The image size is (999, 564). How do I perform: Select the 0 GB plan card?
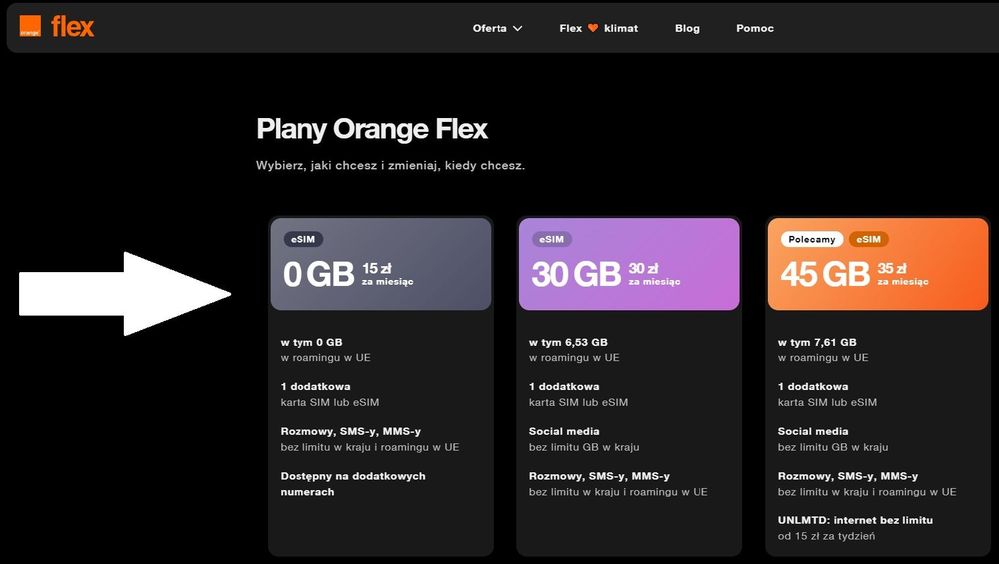coord(380,265)
